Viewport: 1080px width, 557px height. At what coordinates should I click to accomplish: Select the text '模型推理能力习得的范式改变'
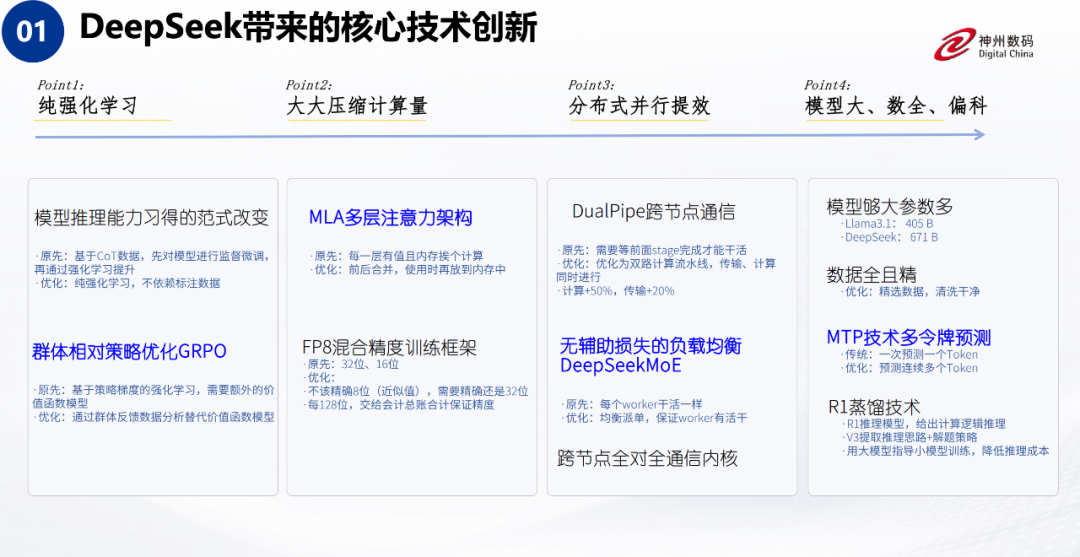click(x=152, y=218)
